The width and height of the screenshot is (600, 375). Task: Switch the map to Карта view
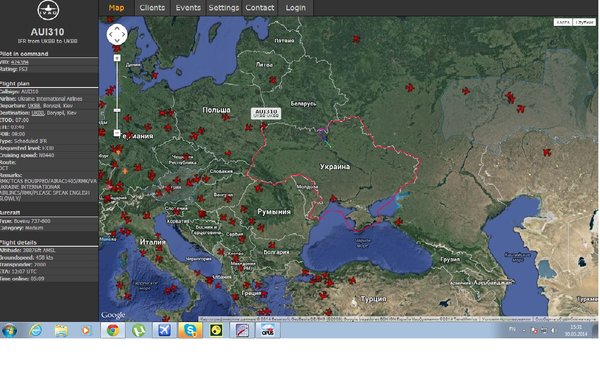[563, 22]
